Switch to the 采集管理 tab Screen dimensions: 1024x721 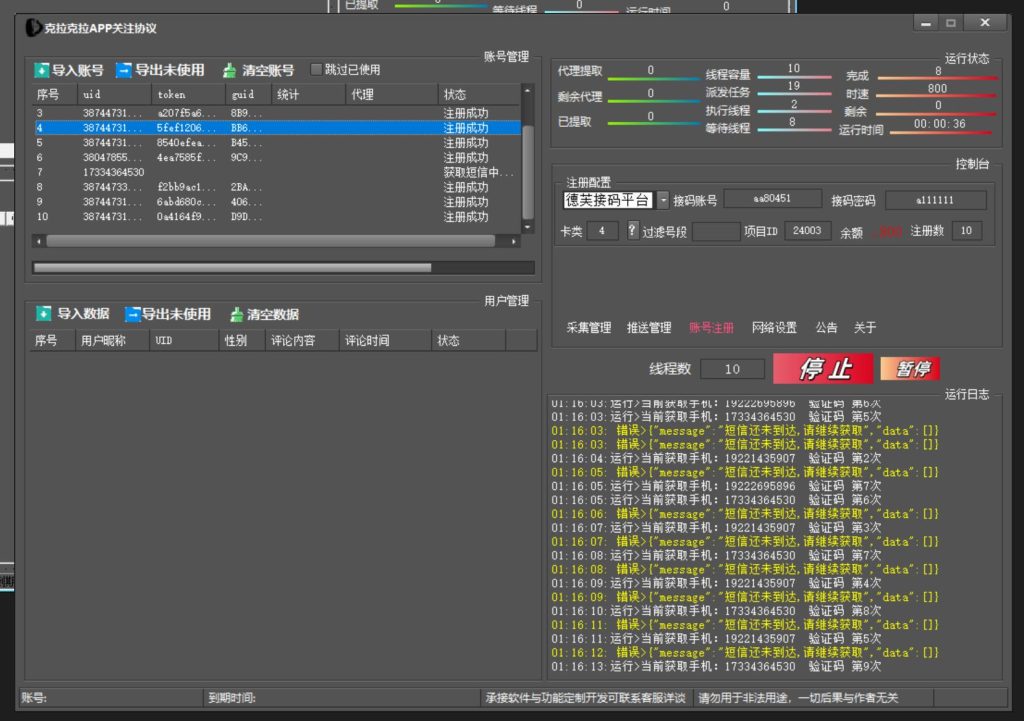[588, 328]
